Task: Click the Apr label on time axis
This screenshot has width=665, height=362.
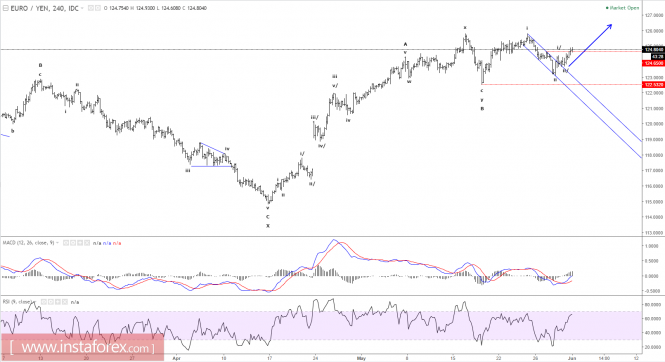Action: tap(176, 358)
